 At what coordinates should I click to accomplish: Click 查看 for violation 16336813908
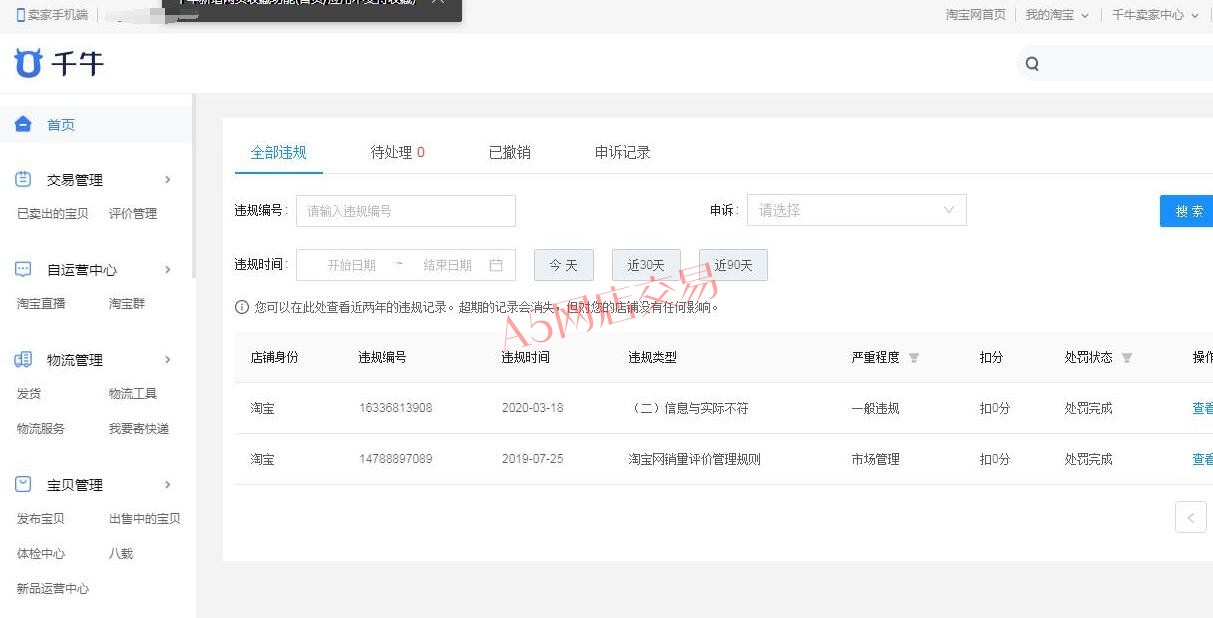pos(1202,408)
